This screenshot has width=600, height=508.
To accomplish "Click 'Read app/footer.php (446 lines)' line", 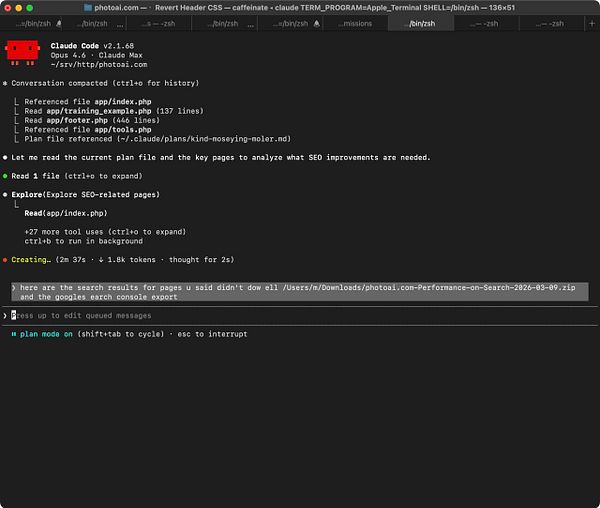I will point(92,120).
